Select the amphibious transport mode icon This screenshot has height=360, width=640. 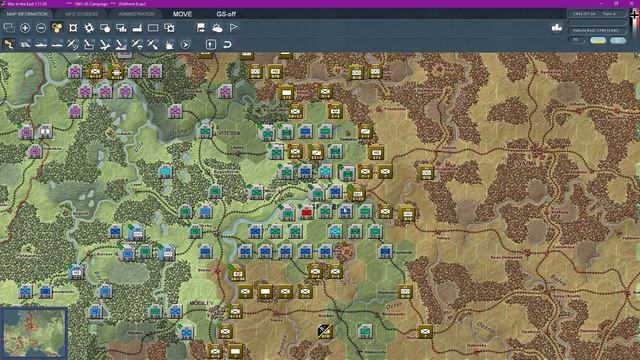(57, 44)
